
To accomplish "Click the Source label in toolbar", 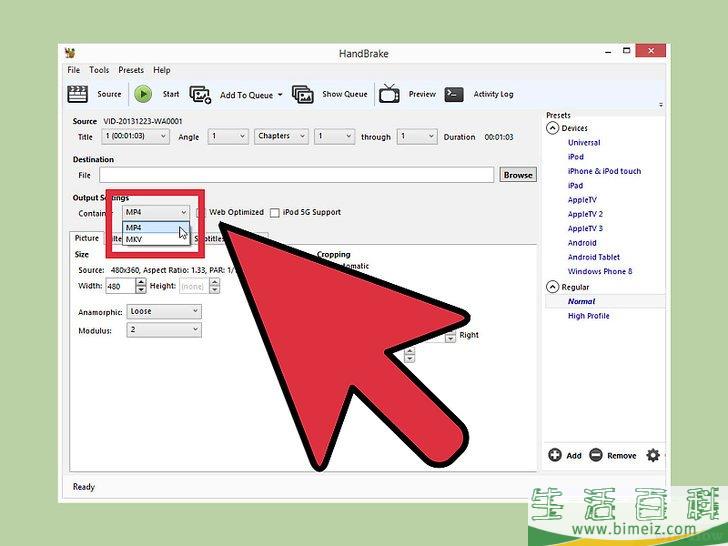I will click(109, 94).
